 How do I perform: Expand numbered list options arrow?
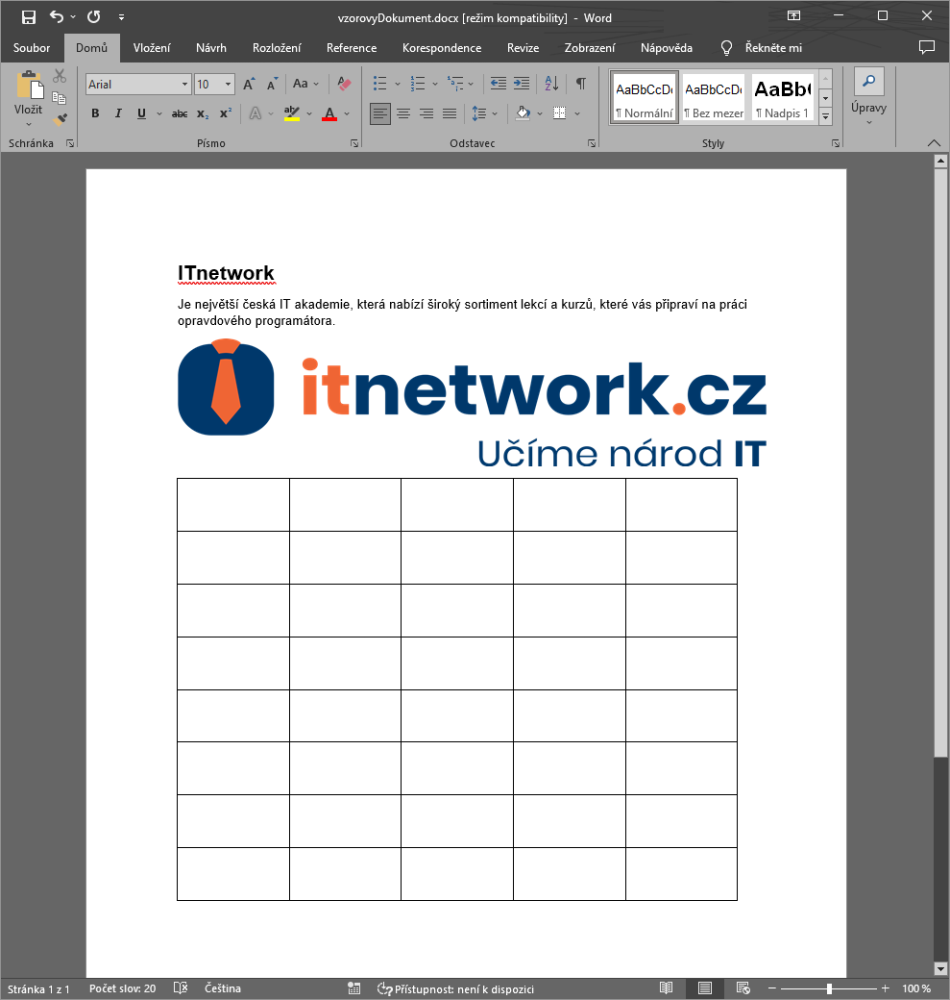point(435,84)
